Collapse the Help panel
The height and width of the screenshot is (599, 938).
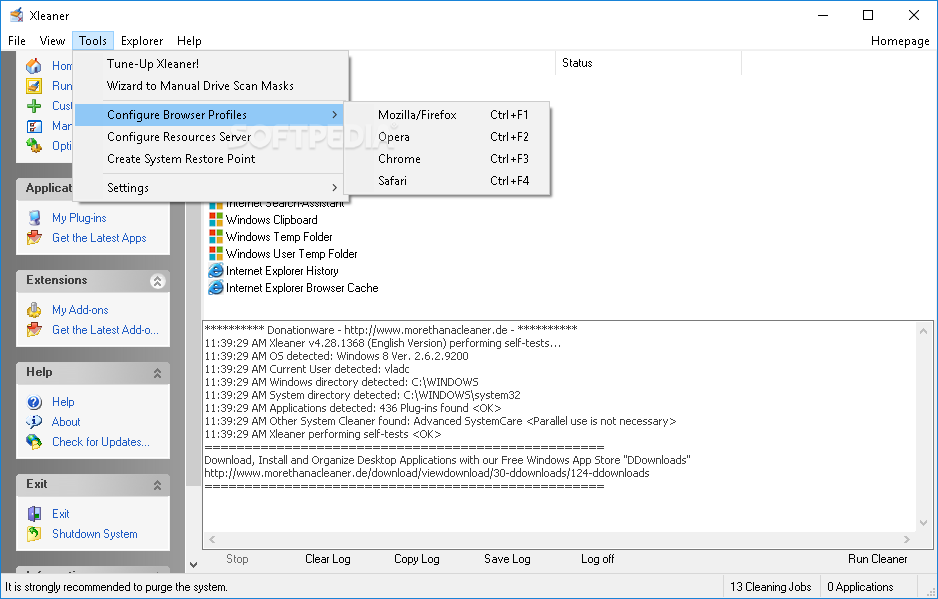coord(157,373)
